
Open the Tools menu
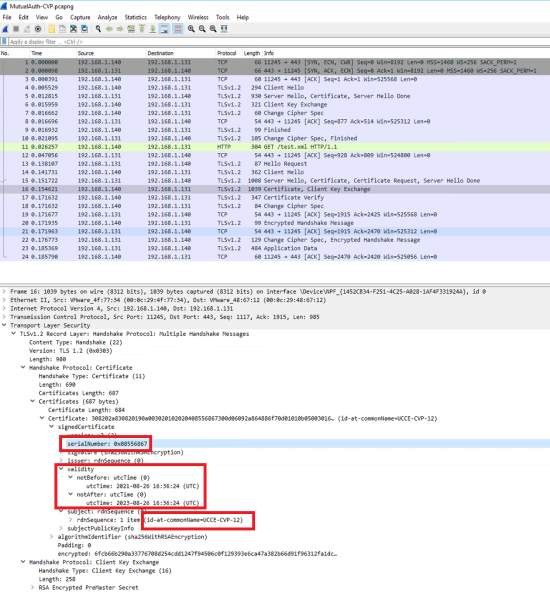click(x=222, y=17)
